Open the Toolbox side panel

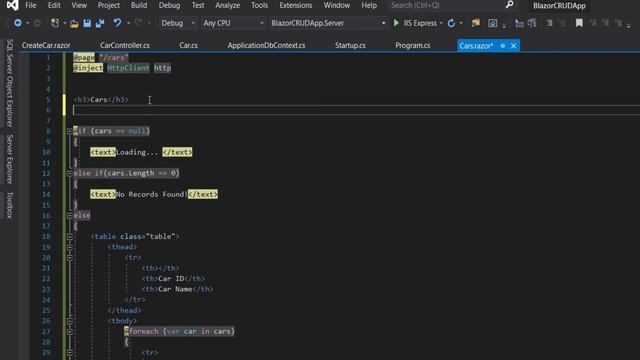click(x=10, y=205)
